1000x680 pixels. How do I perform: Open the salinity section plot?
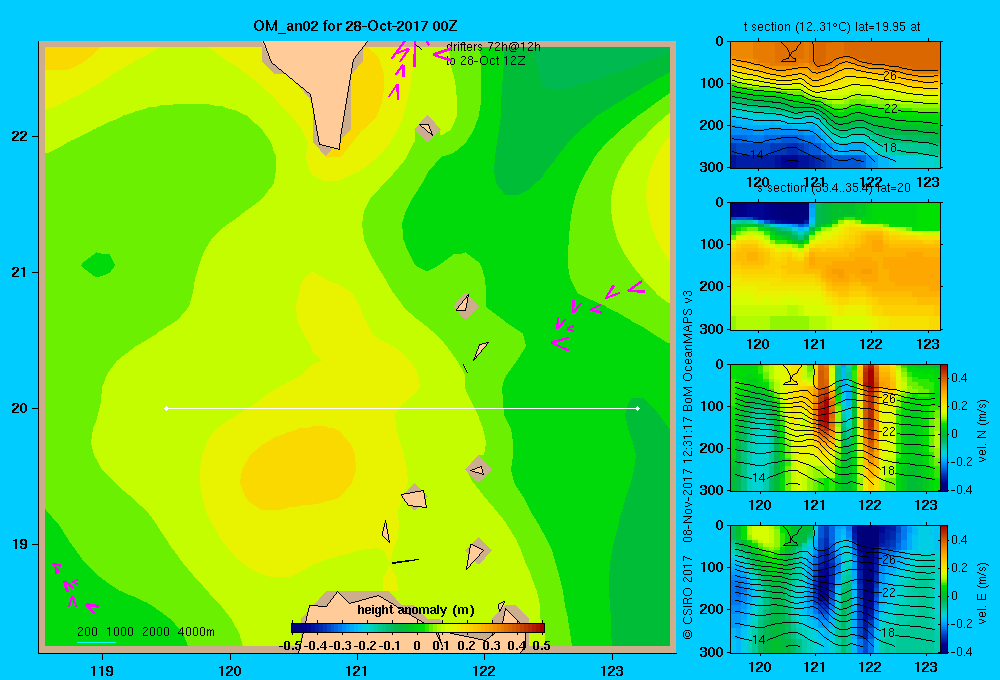(835, 266)
